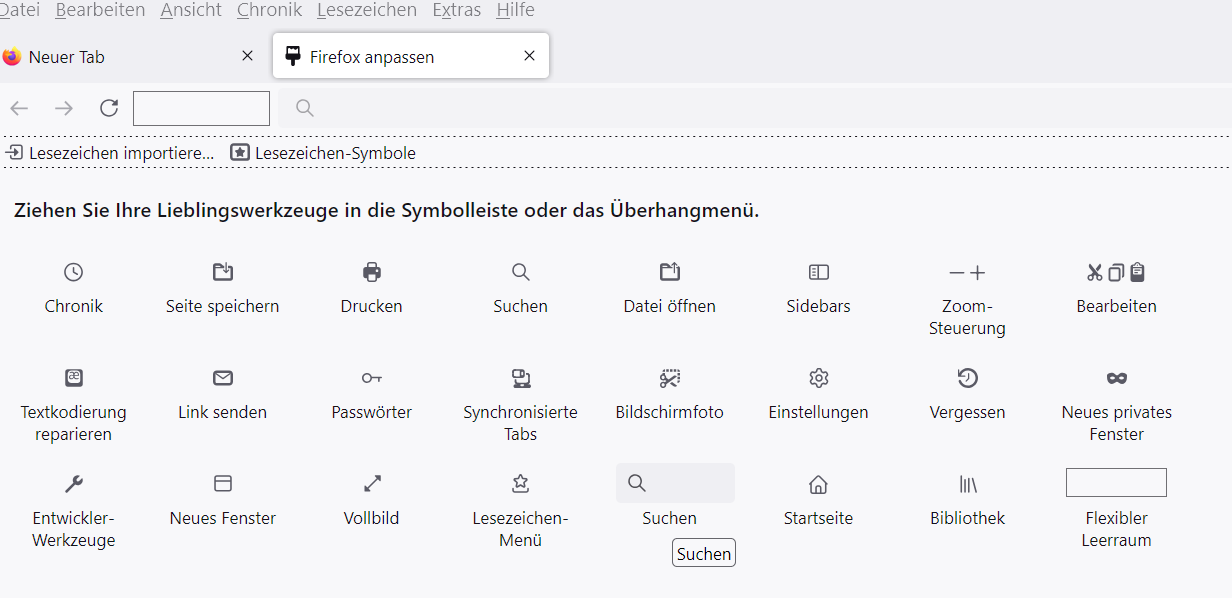Click the Drucken printer icon
The image size is (1232, 598).
tap(372, 272)
